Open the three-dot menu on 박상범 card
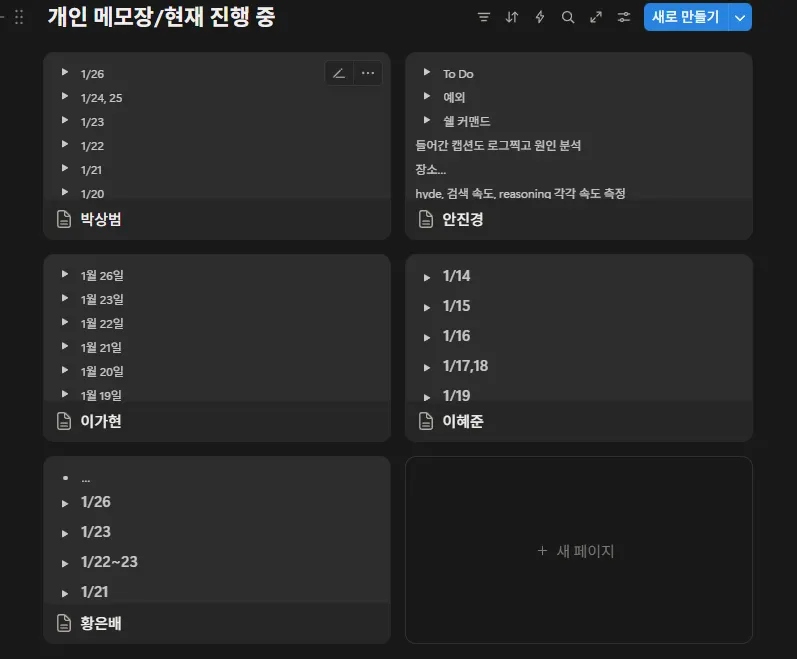 pos(368,74)
